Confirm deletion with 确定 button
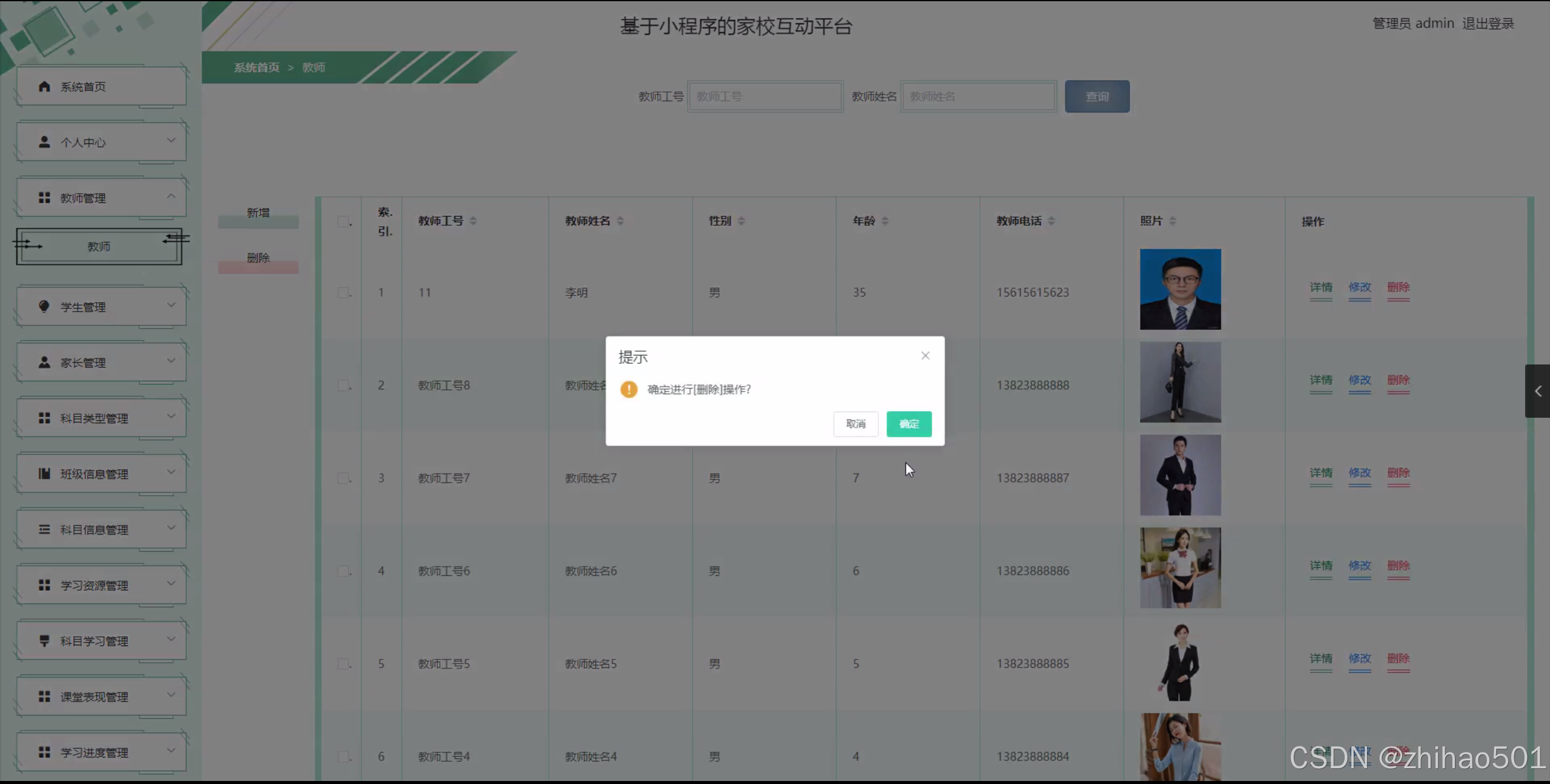The width and height of the screenshot is (1550, 784). [909, 424]
